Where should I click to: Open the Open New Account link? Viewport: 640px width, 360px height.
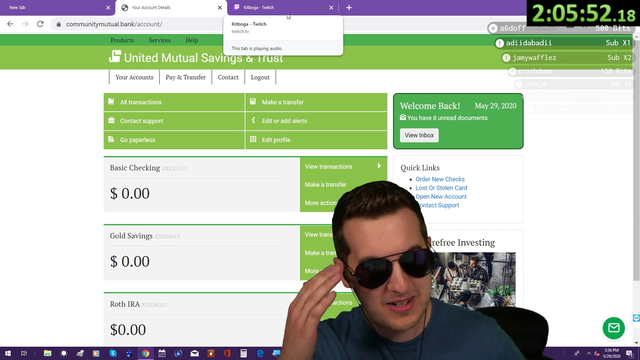pyautogui.click(x=441, y=196)
